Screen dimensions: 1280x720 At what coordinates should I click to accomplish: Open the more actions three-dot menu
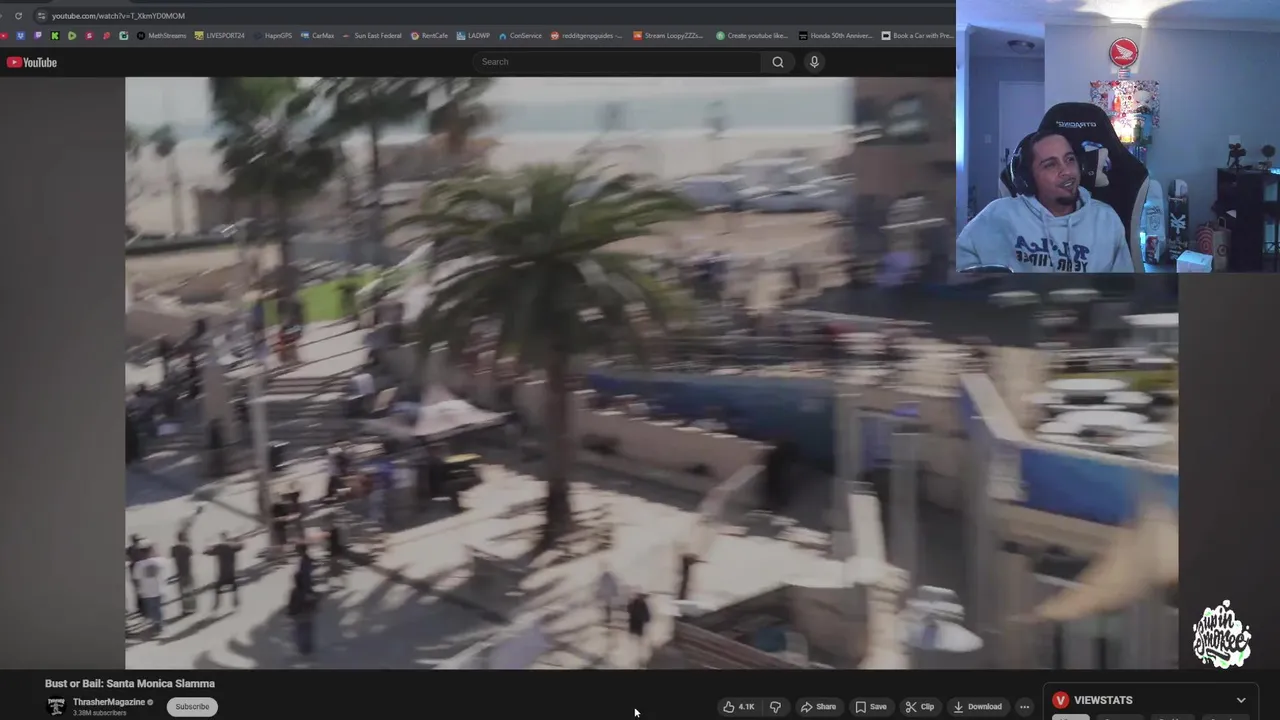1024,707
